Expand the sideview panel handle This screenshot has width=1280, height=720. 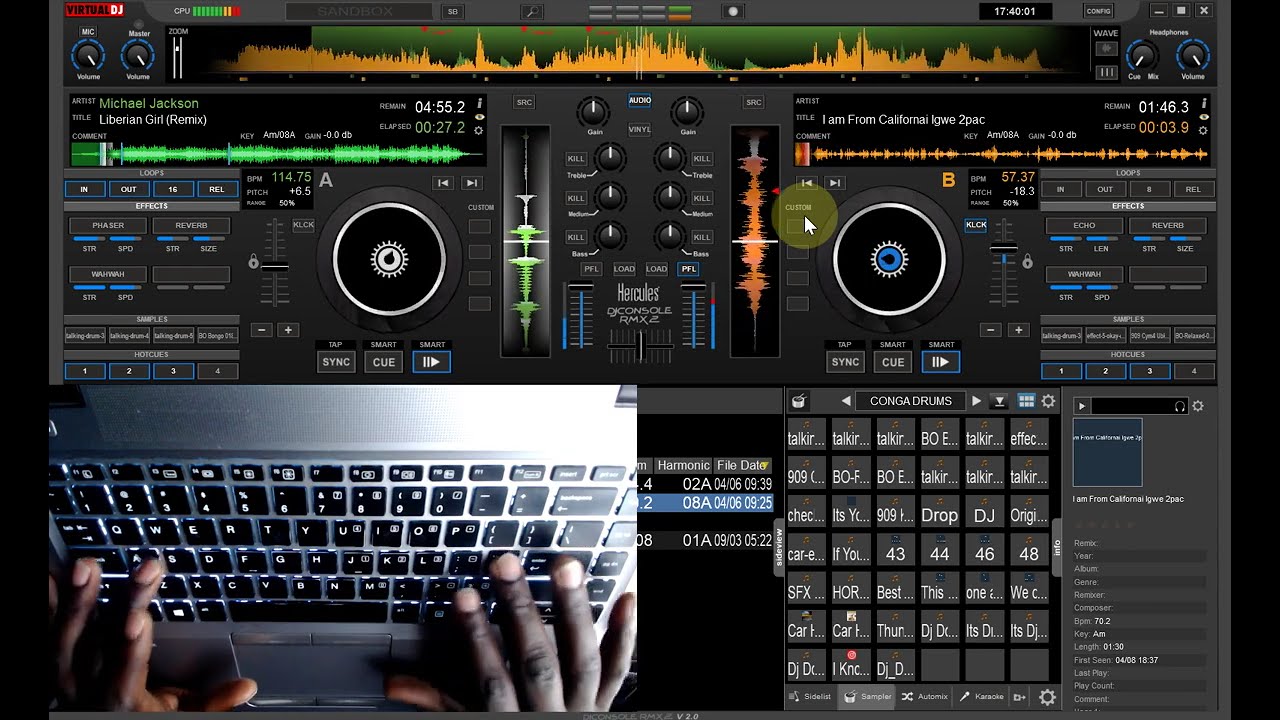click(x=779, y=548)
